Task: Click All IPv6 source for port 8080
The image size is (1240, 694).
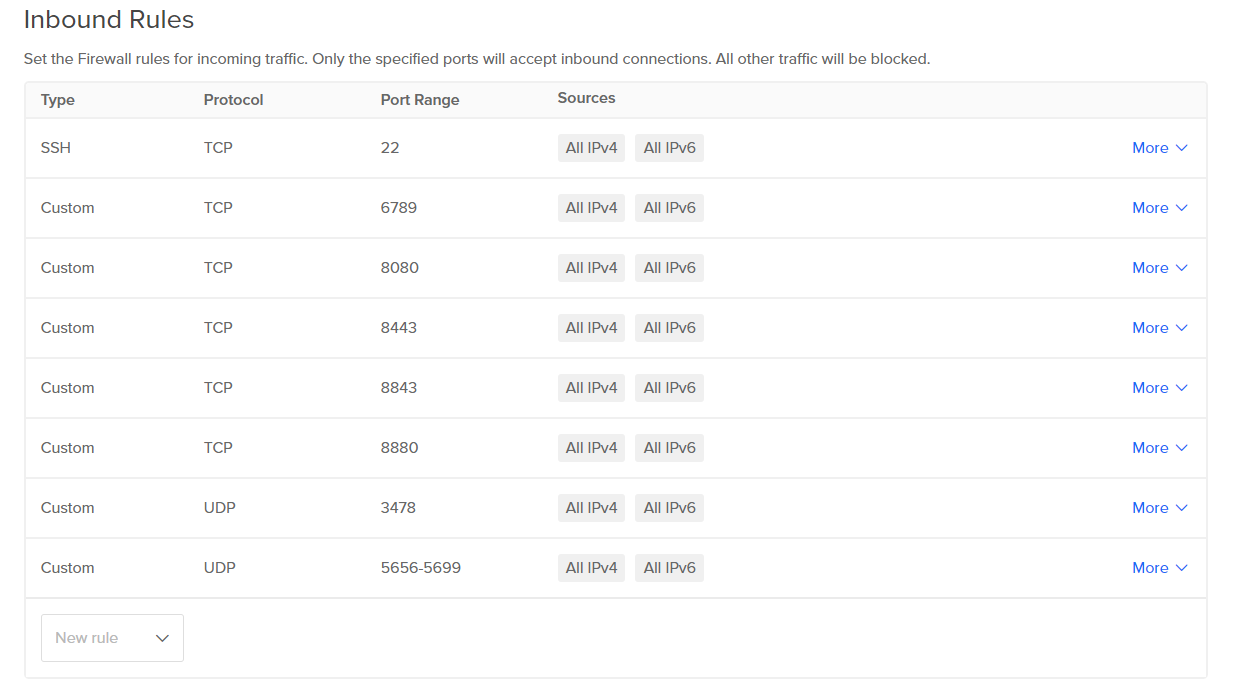Action: coord(669,268)
